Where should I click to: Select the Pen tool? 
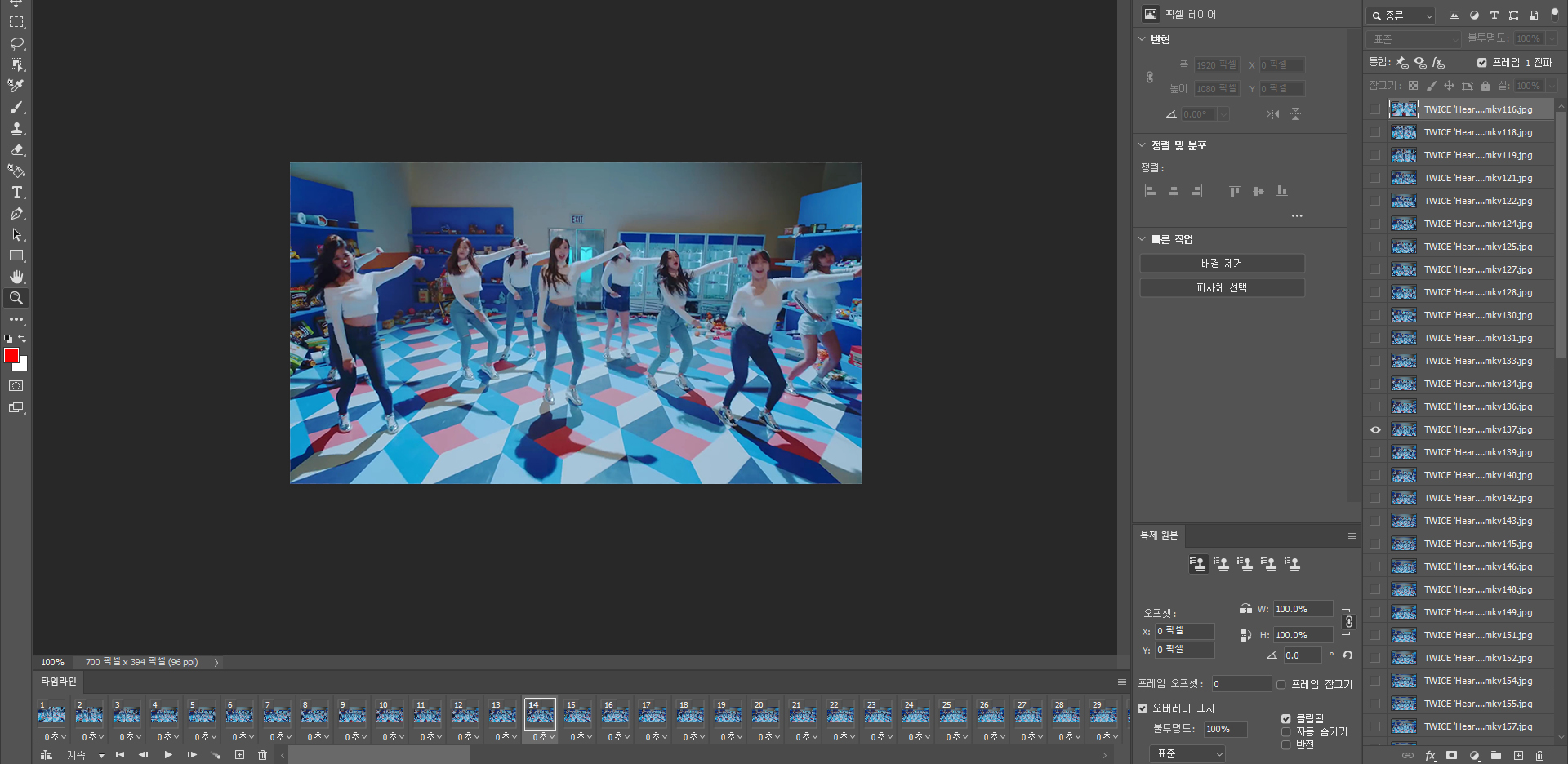point(16,213)
